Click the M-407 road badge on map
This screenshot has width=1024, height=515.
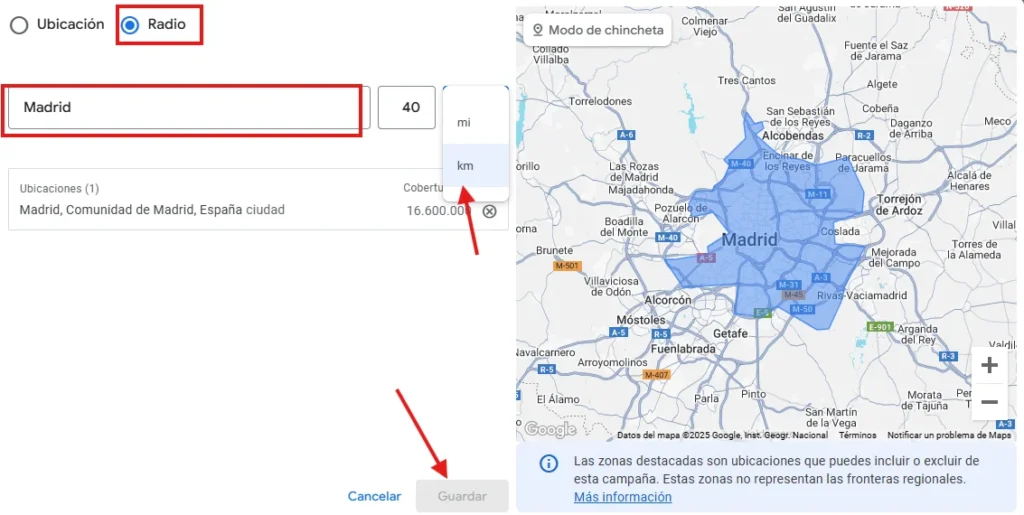coord(656,375)
